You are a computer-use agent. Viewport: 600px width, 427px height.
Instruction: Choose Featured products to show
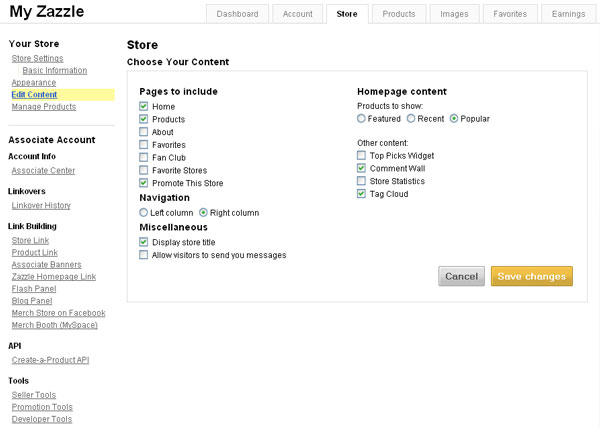pyautogui.click(x=361, y=119)
